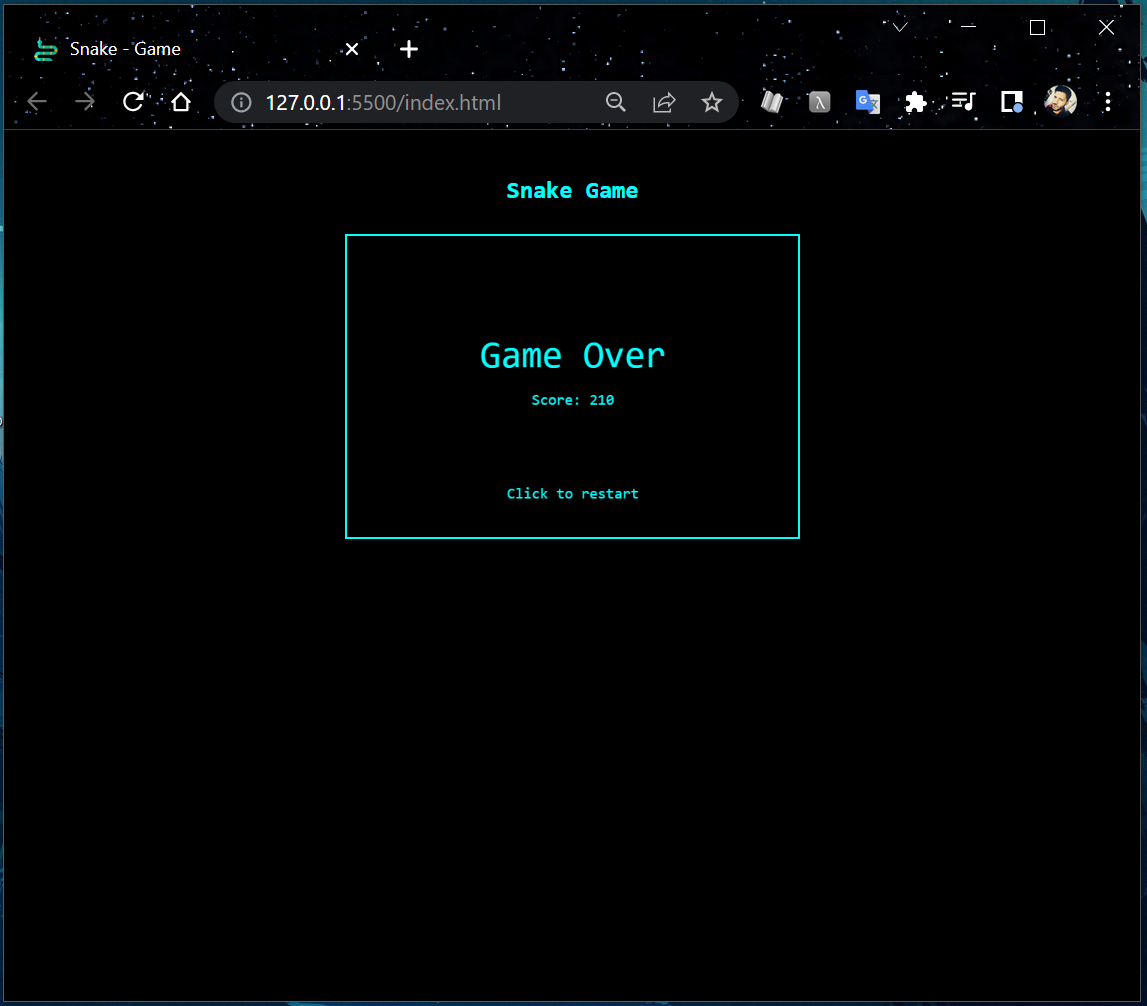Image resolution: width=1147 pixels, height=1006 pixels.
Task: Open the three-dot Chrome menu
Action: pos(1108,101)
